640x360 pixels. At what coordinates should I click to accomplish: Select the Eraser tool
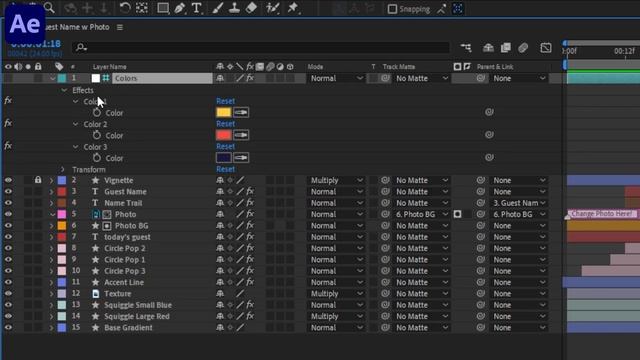(x=251, y=8)
